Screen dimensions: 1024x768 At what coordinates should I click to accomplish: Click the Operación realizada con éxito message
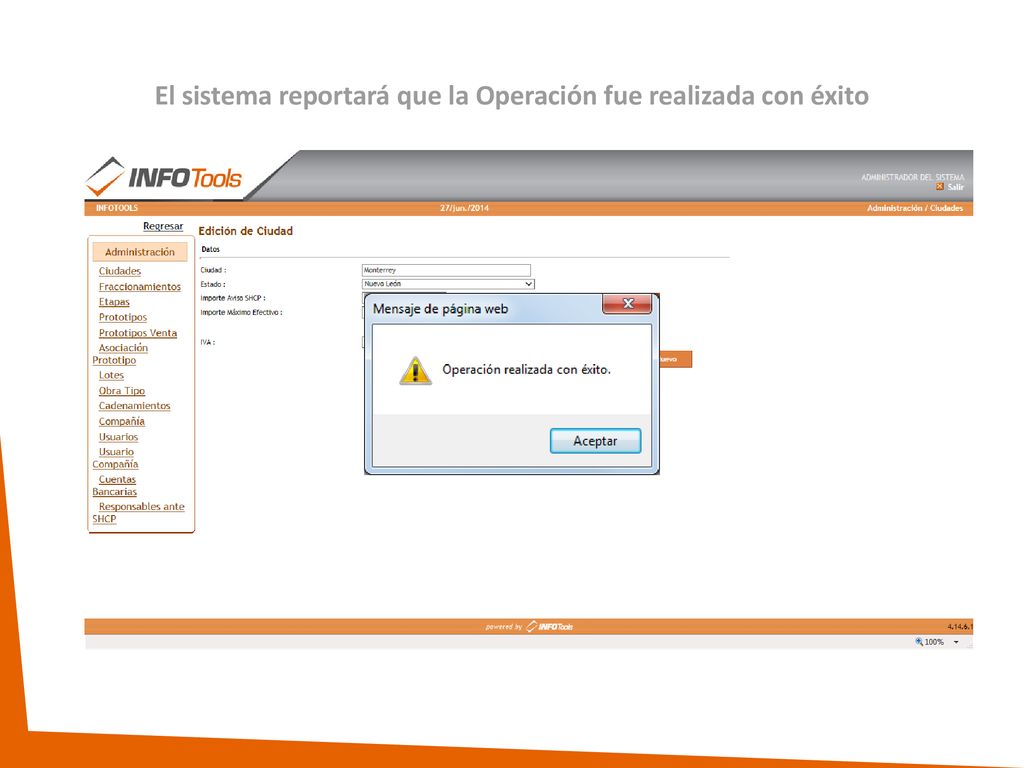526,370
